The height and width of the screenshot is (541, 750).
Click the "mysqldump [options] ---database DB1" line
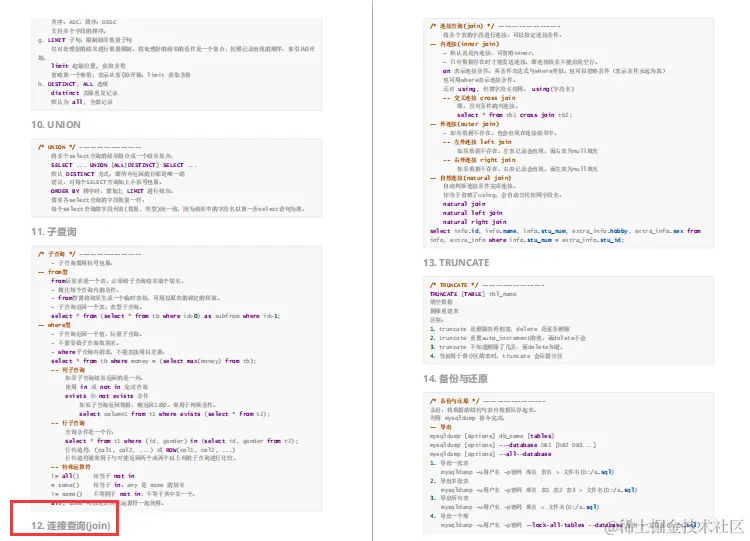(x=513, y=445)
